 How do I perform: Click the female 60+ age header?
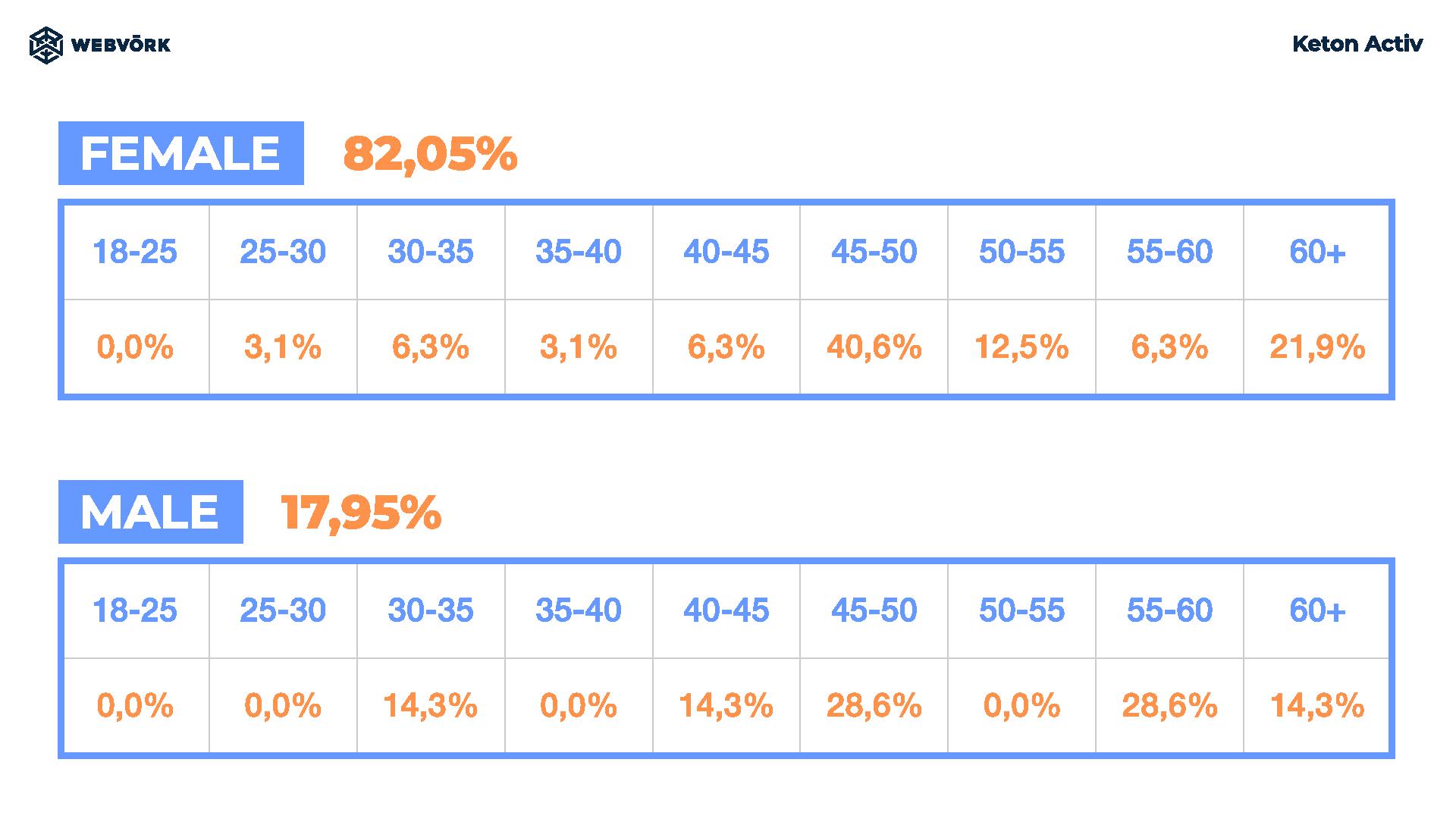point(1317,252)
